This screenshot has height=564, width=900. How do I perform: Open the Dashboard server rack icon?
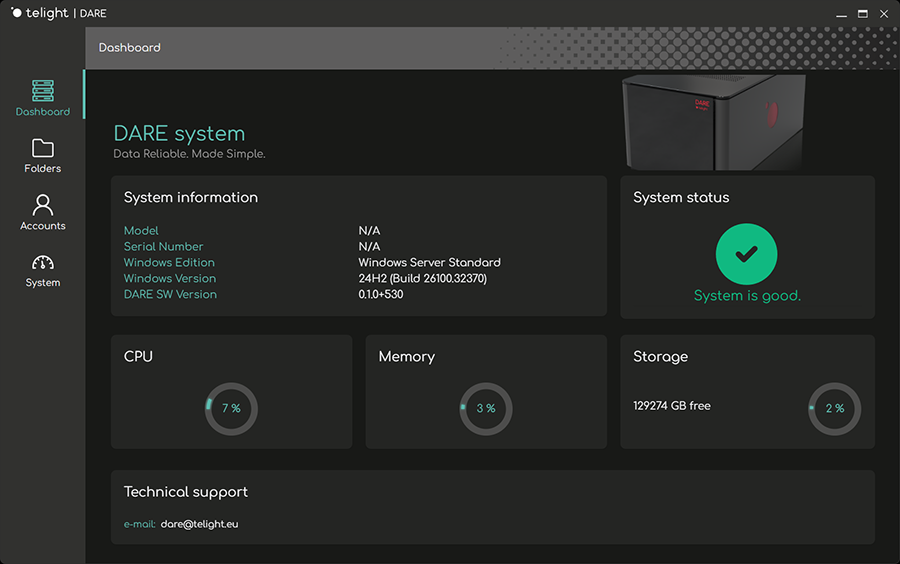[42, 91]
